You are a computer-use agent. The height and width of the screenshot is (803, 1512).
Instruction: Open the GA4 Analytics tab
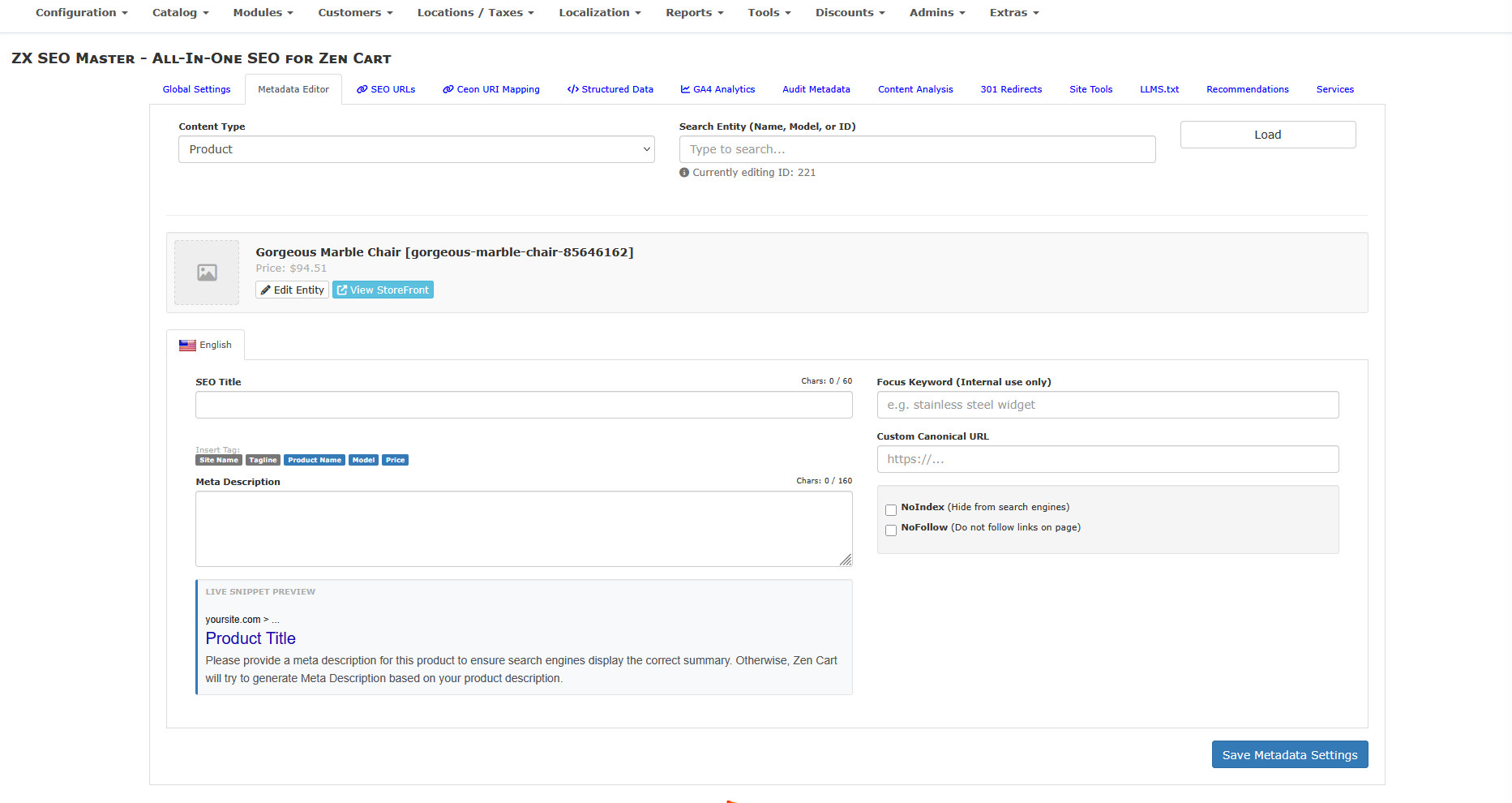point(717,89)
